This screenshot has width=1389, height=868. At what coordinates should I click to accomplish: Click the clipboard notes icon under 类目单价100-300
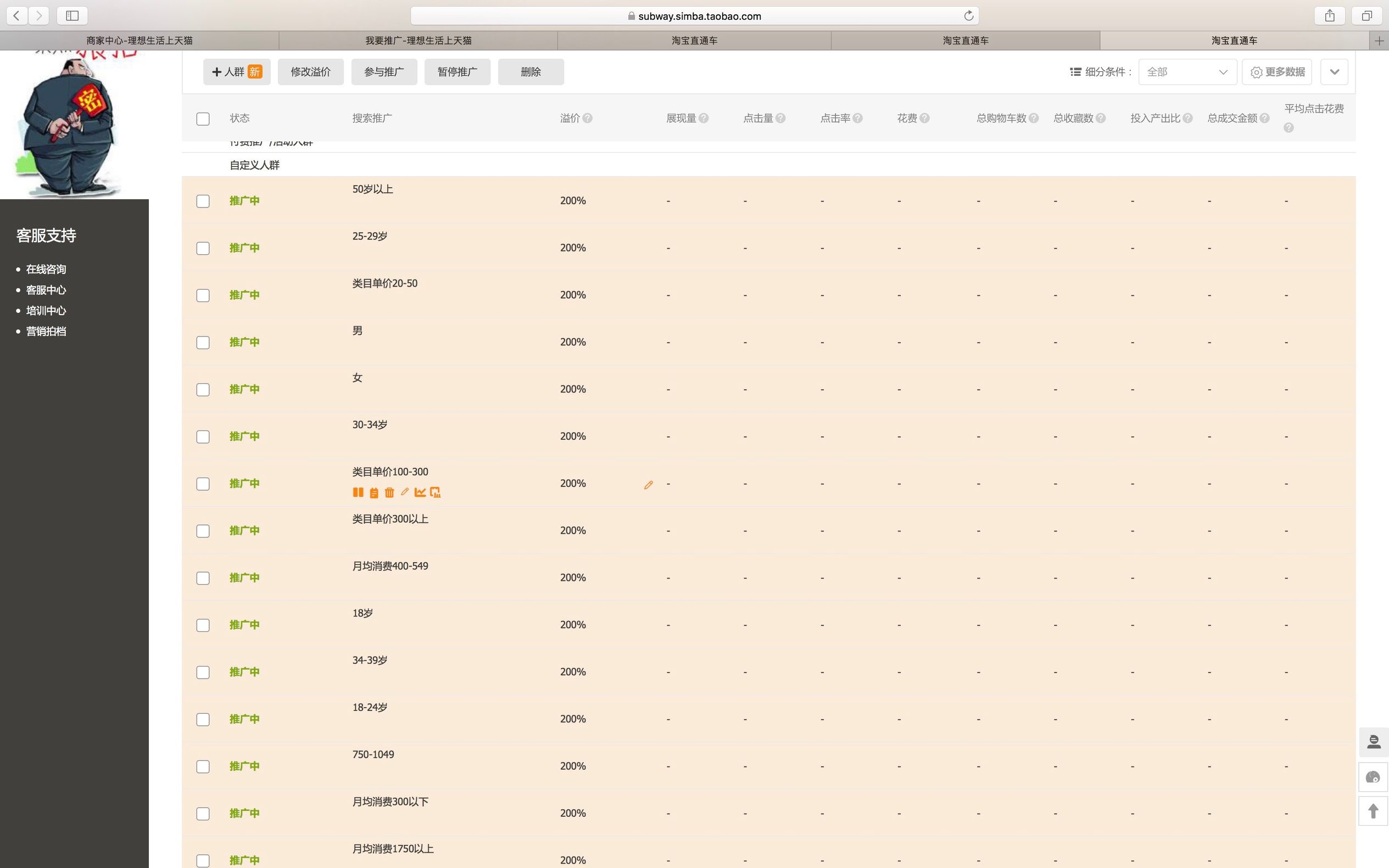coord(374,492)
